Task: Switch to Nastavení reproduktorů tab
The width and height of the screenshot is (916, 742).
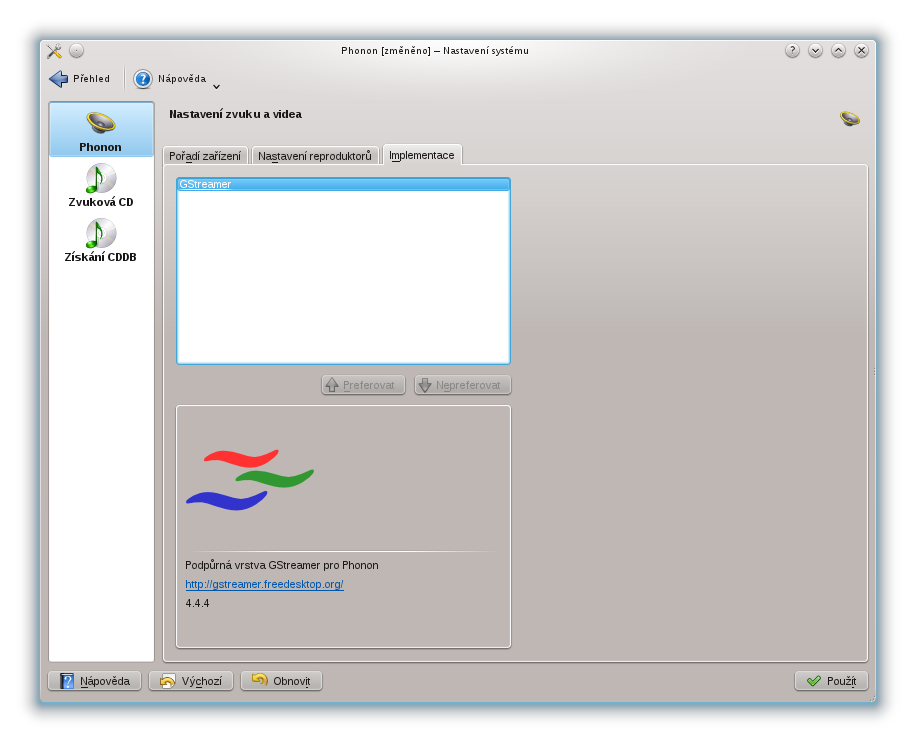Action: (x=315, y=156)
